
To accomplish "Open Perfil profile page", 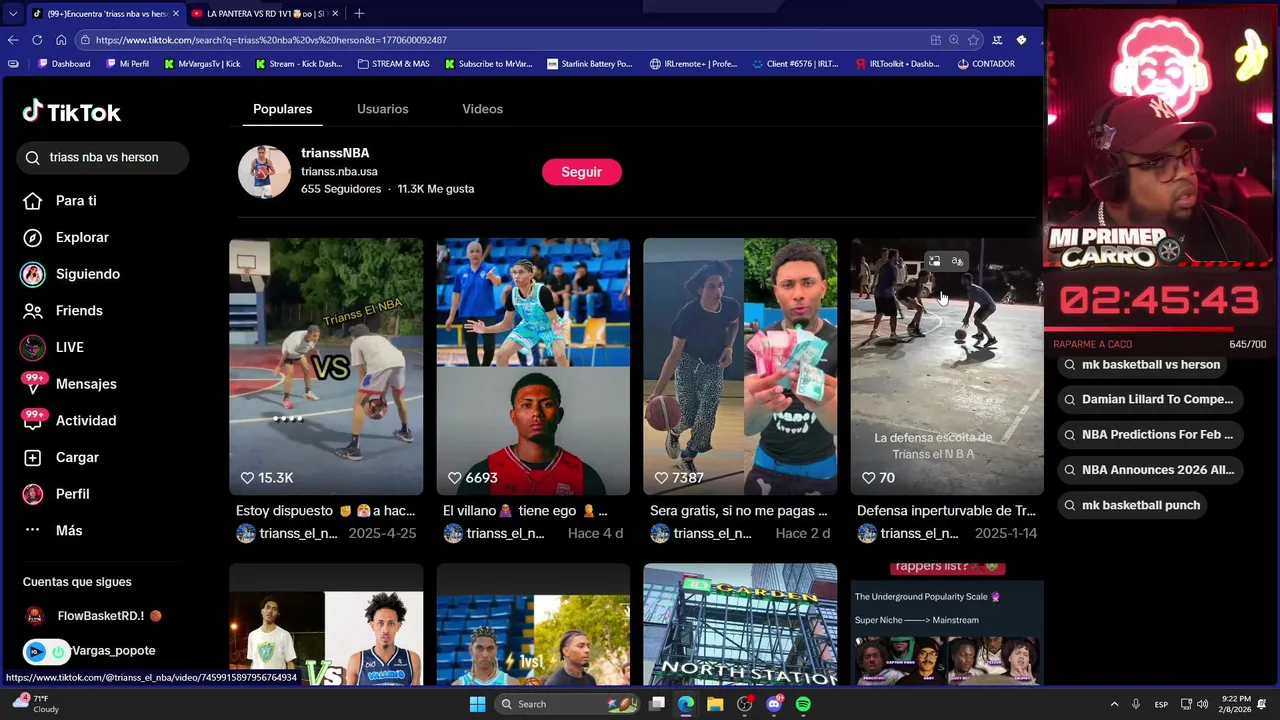I will (x=56, y=494).
